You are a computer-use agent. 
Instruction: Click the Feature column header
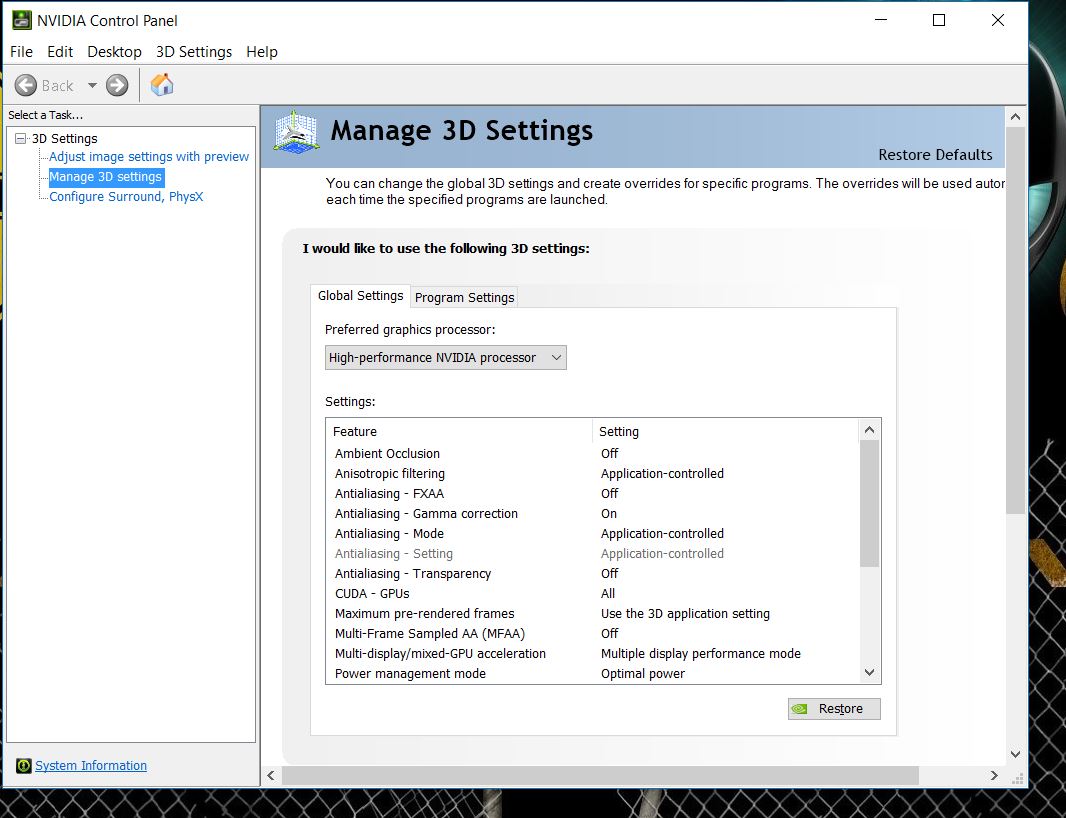(460, 432)
